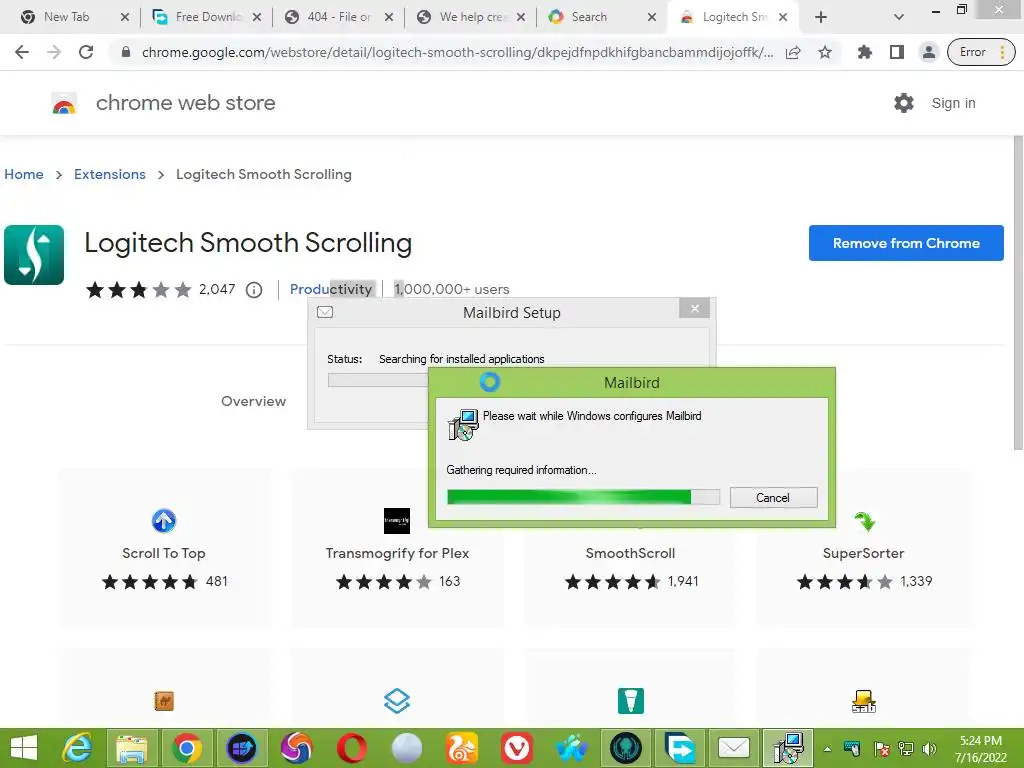The height and width of the screenshot is (768, 1024).
Task: Open UC Browser from the taskbar
Action: tap(462, 748)
